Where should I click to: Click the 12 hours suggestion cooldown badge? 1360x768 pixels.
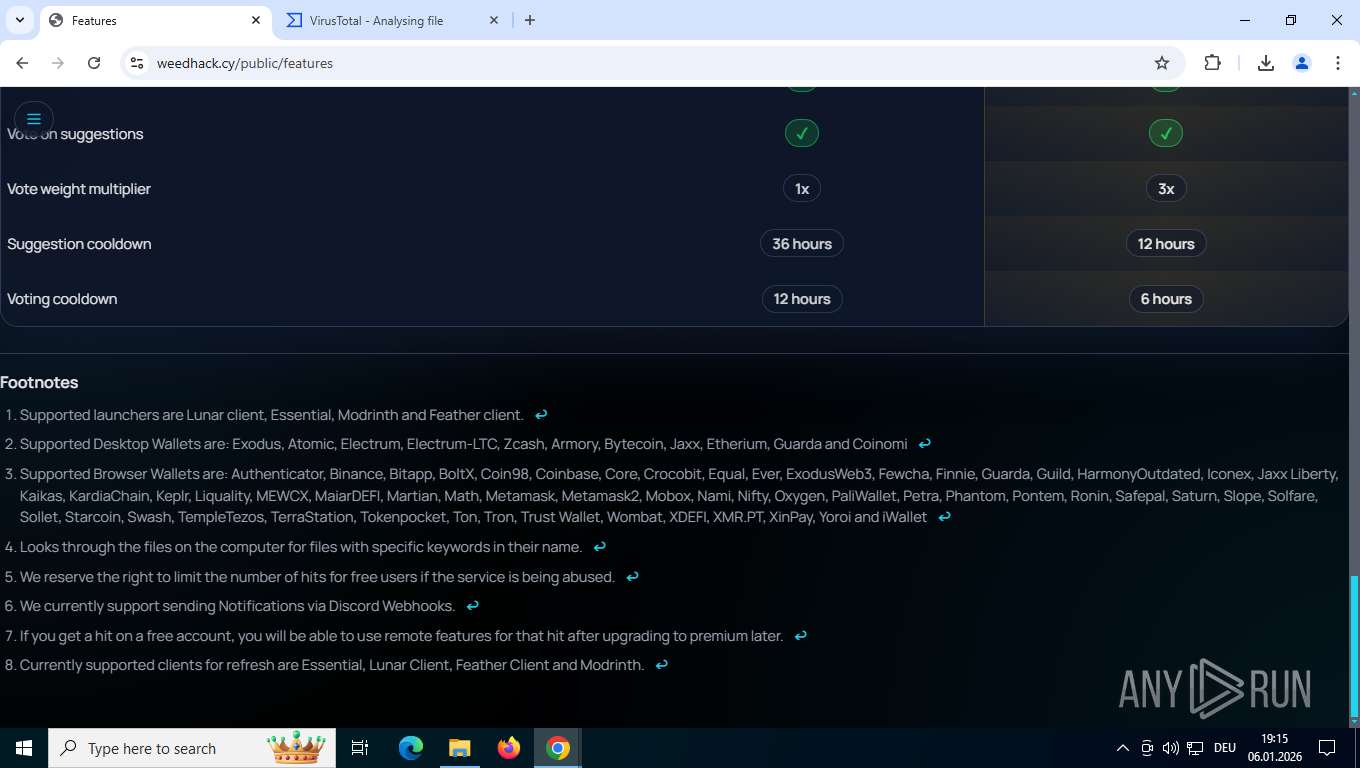(x=1166, y=244)
